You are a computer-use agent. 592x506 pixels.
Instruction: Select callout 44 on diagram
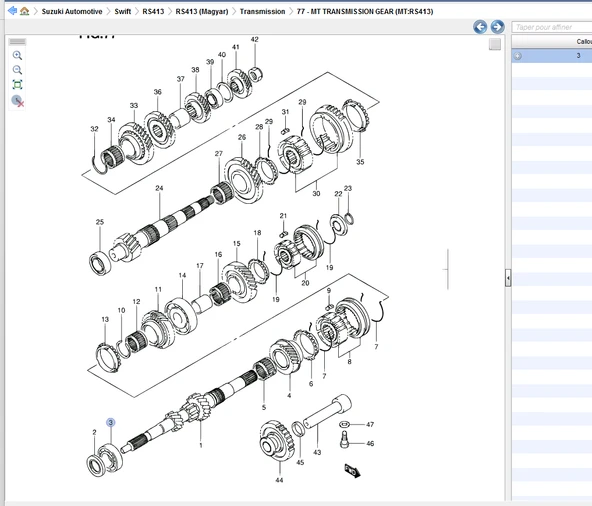click(x=279, y=480)
